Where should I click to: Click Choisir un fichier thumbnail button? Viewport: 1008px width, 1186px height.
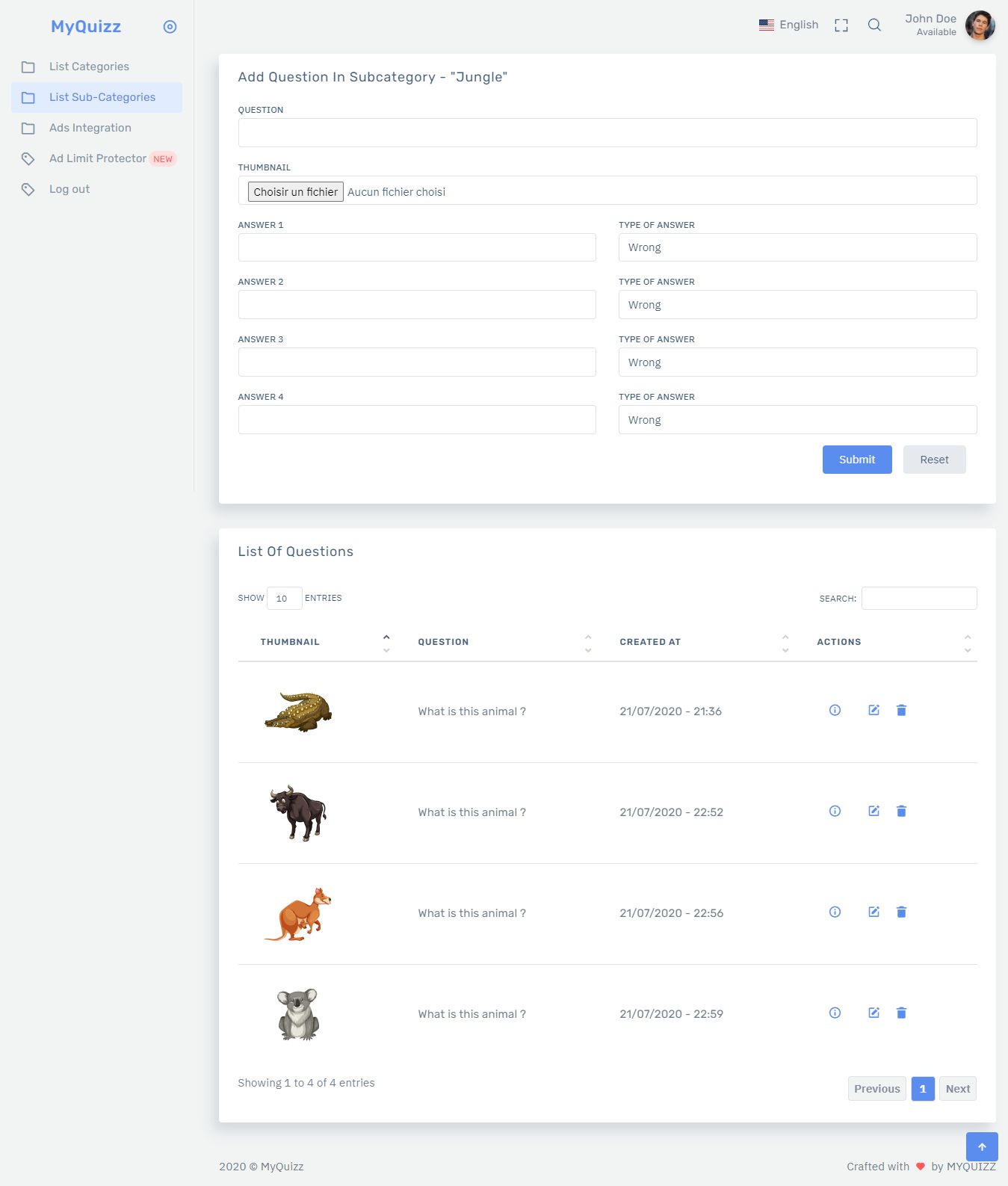296,192
